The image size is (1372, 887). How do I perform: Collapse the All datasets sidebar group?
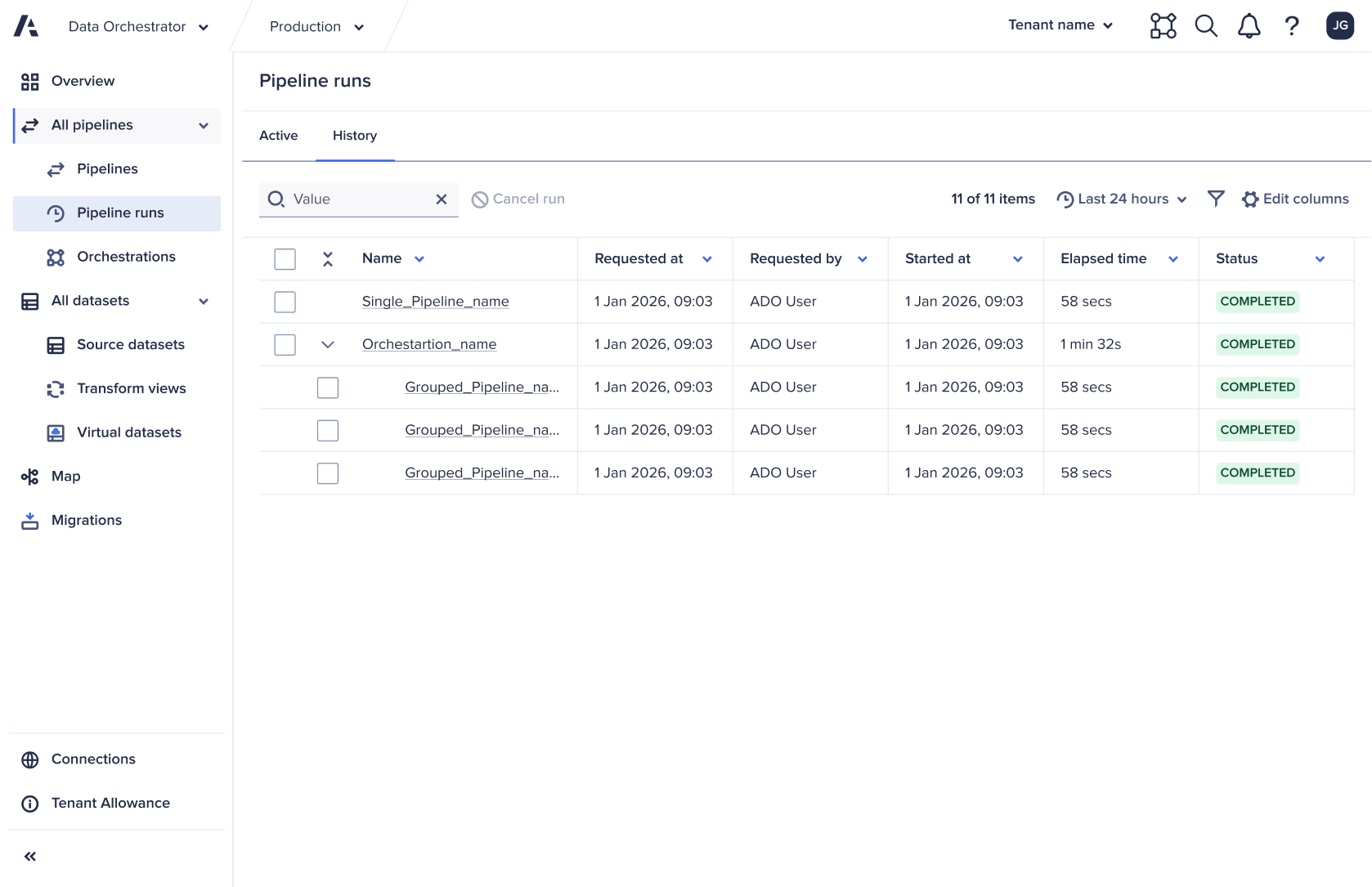pyautogui.click(x=204, y=302)
